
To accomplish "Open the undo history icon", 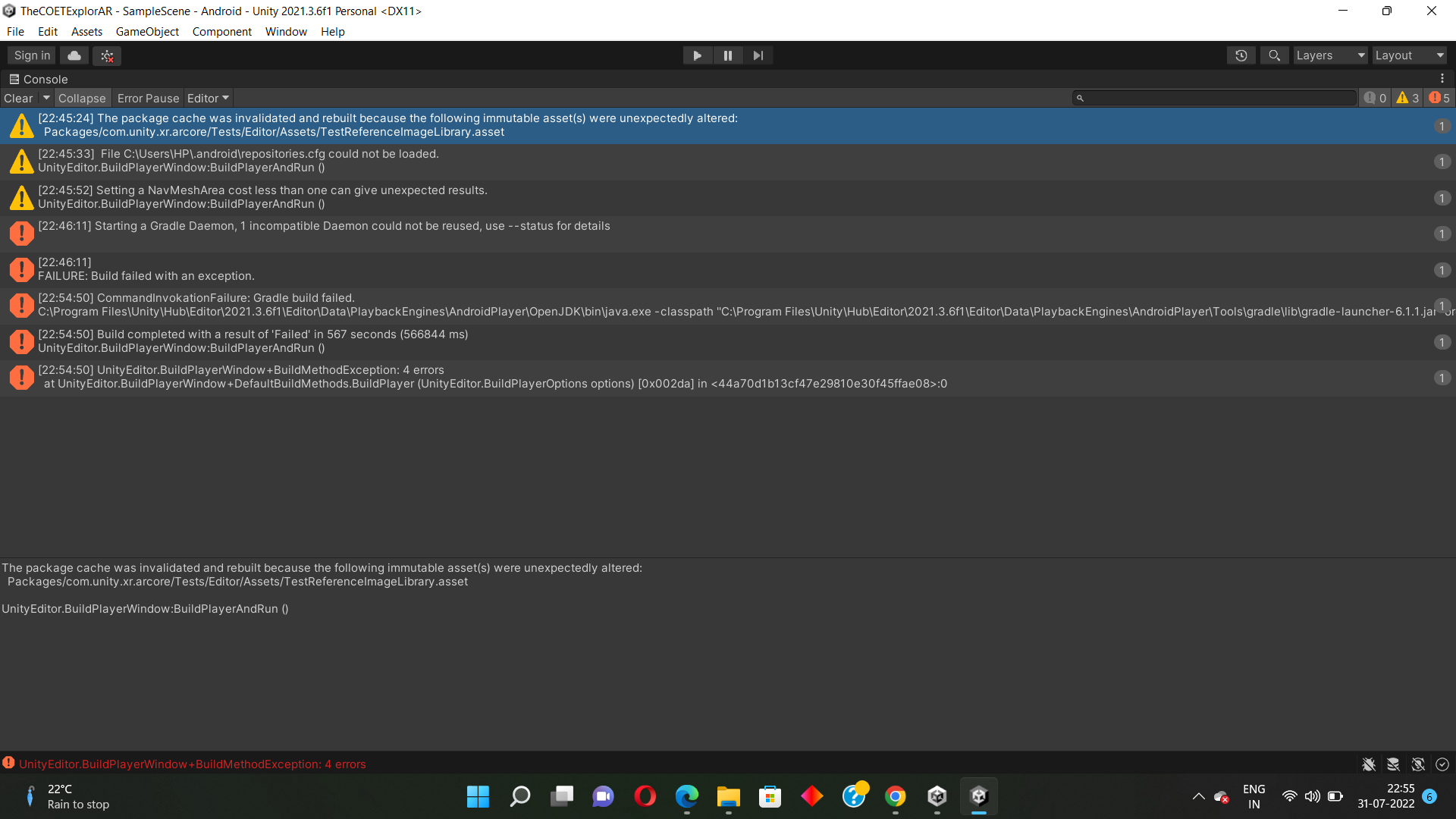I will tap(1241, 55).
